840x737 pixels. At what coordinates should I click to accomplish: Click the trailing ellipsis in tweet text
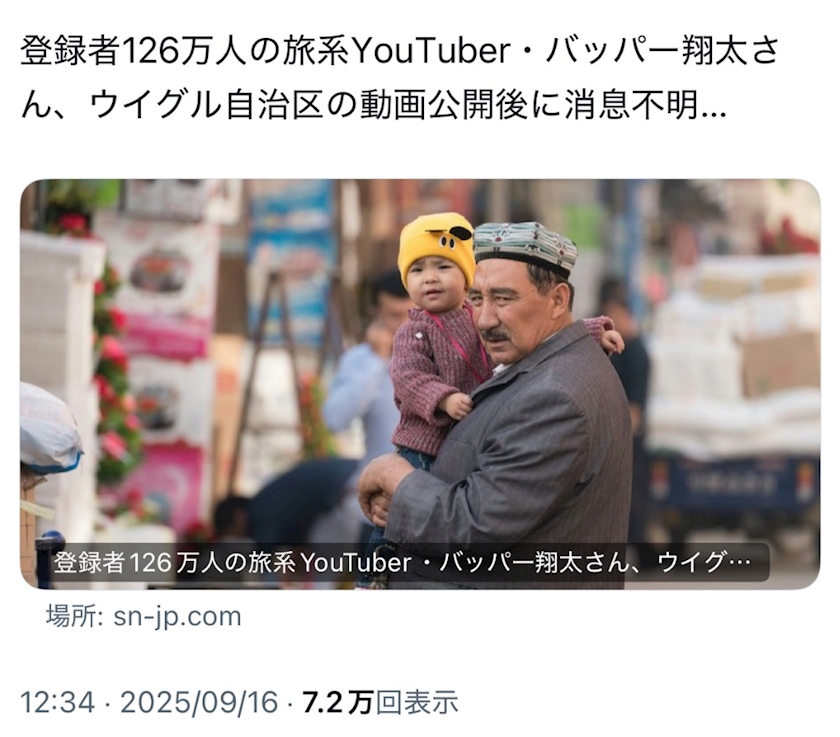(x=713, y=112)
